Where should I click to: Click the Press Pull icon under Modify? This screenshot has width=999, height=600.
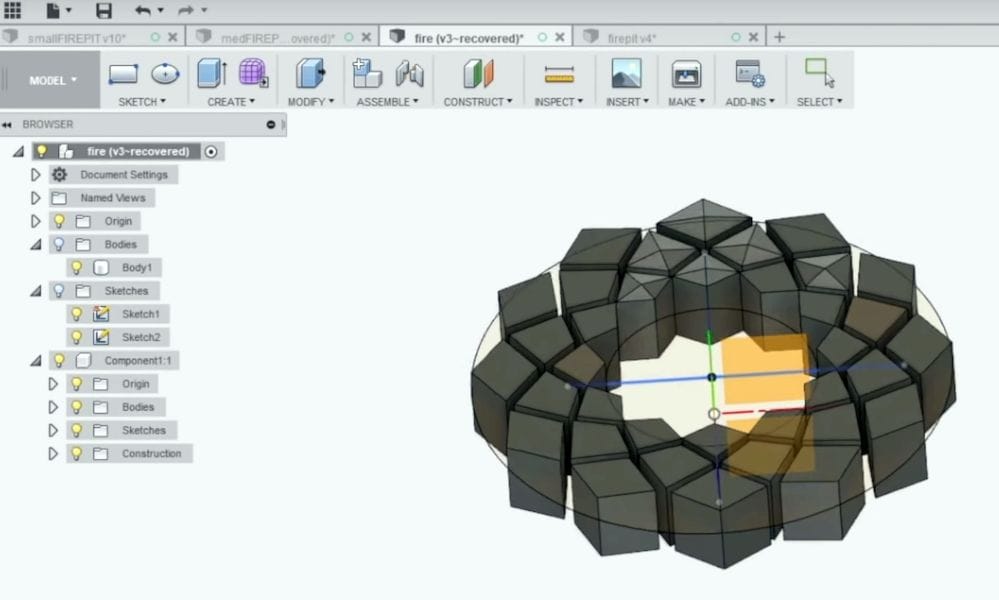pos(310,74)
